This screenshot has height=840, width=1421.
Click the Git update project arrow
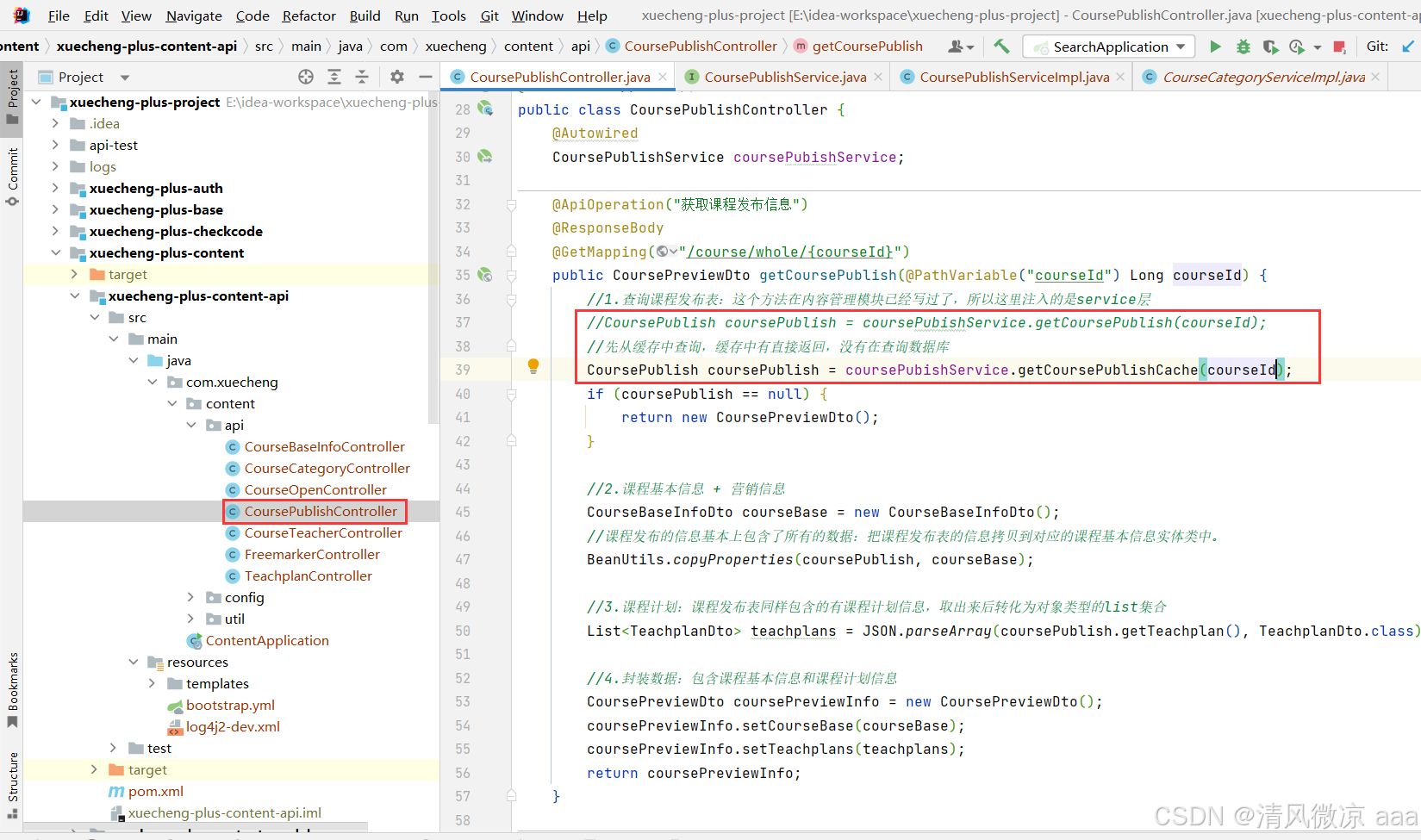point(1407,47)
